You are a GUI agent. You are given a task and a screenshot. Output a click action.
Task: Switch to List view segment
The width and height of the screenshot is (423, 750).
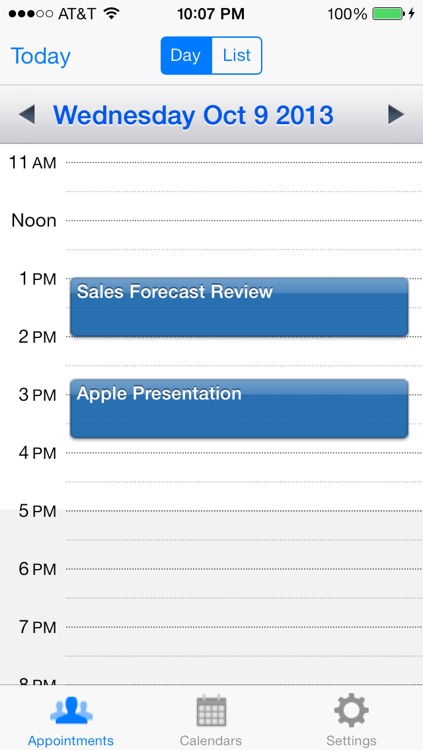pos(237,55)
